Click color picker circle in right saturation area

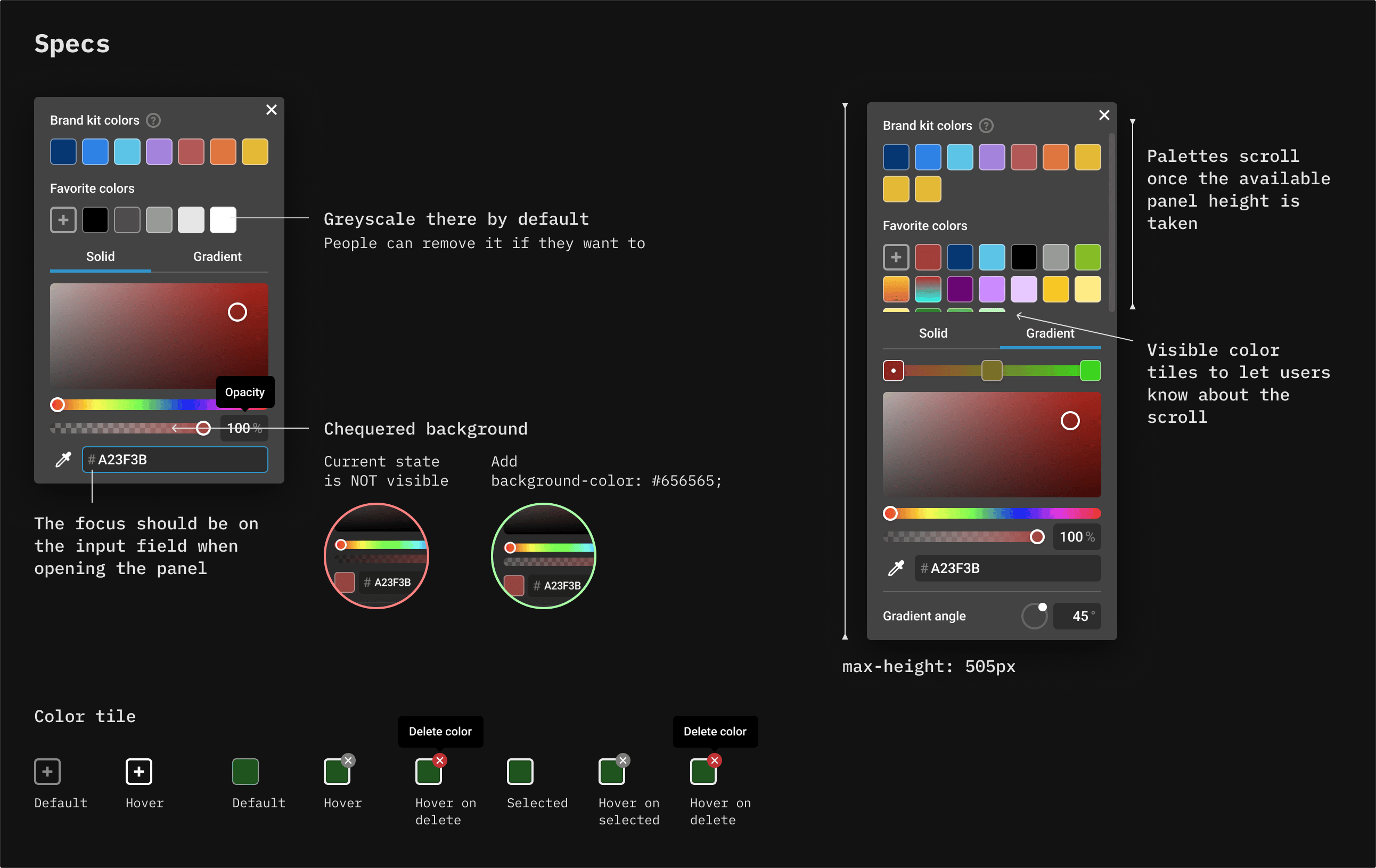[1070, 421]
